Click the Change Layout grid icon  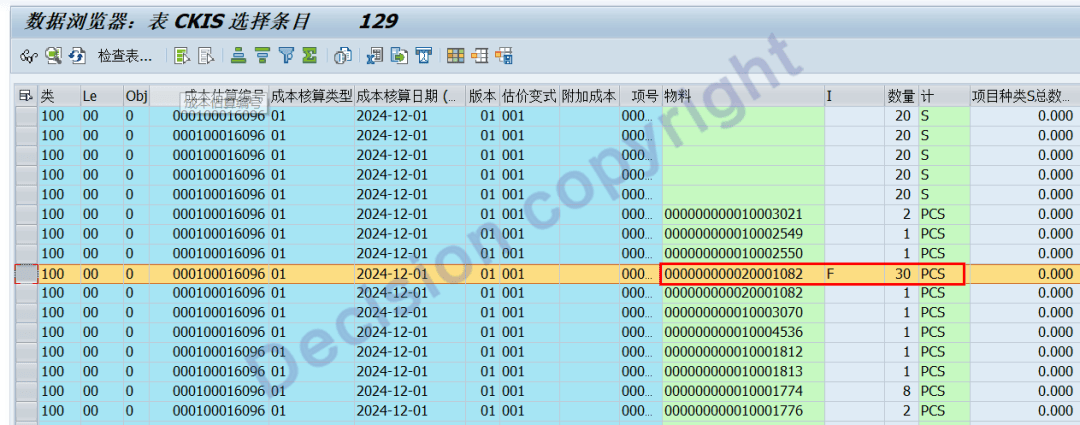pos(455,56)
